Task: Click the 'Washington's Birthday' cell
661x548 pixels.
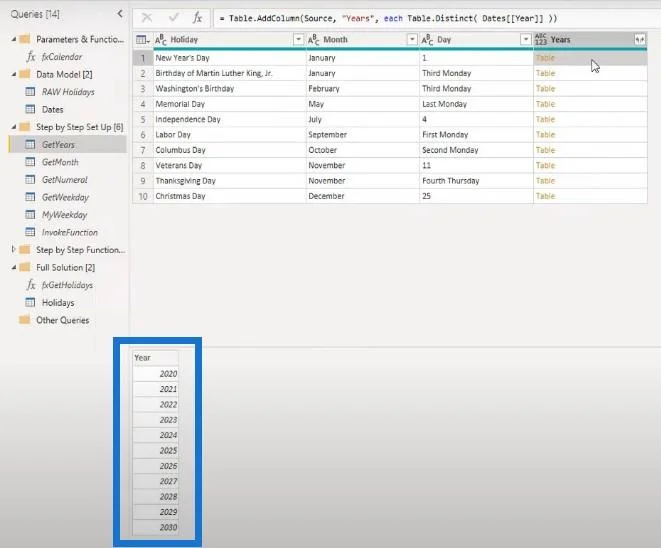Action: click(x=230, y=89)
